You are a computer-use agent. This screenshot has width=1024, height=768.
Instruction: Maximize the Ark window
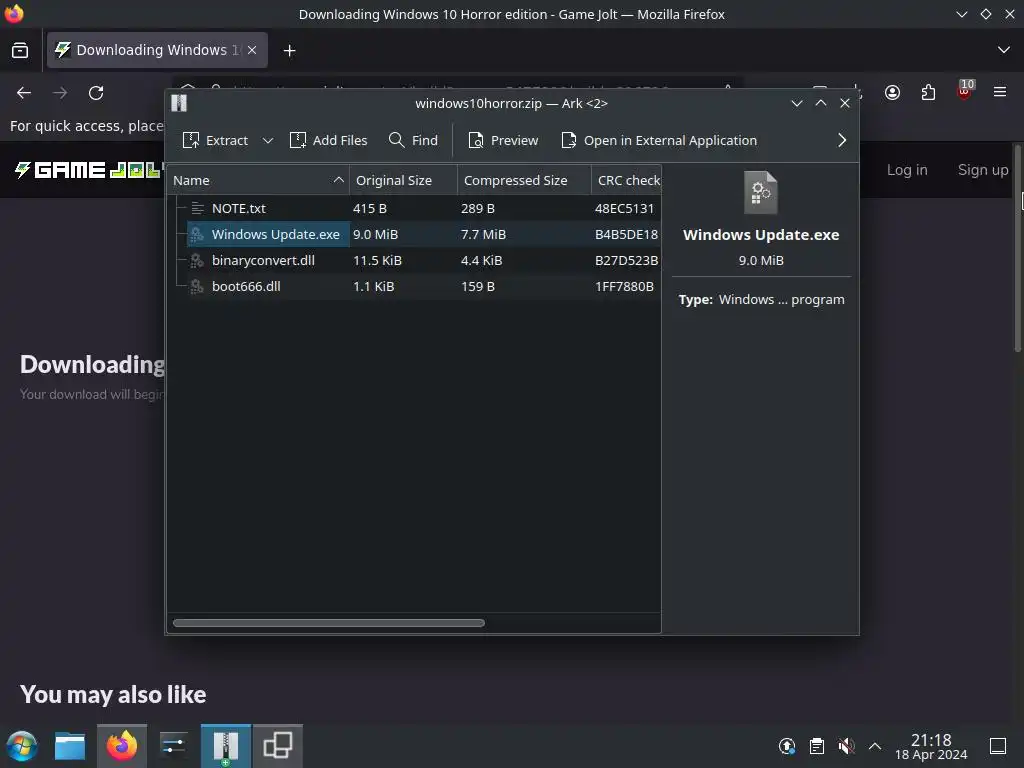pos(821,103)
